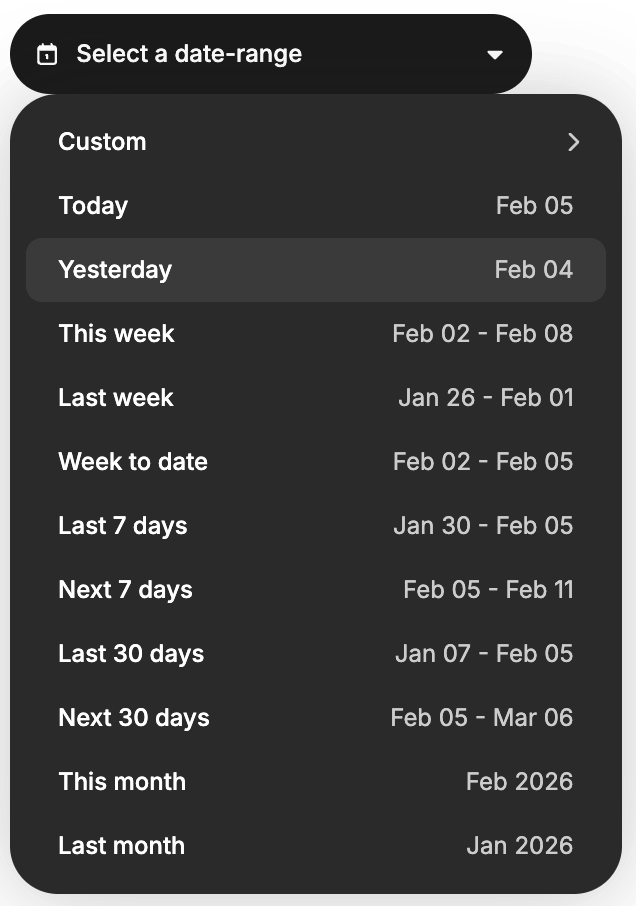
Task: Select the This month preset
Action: [x=122, y=782]
